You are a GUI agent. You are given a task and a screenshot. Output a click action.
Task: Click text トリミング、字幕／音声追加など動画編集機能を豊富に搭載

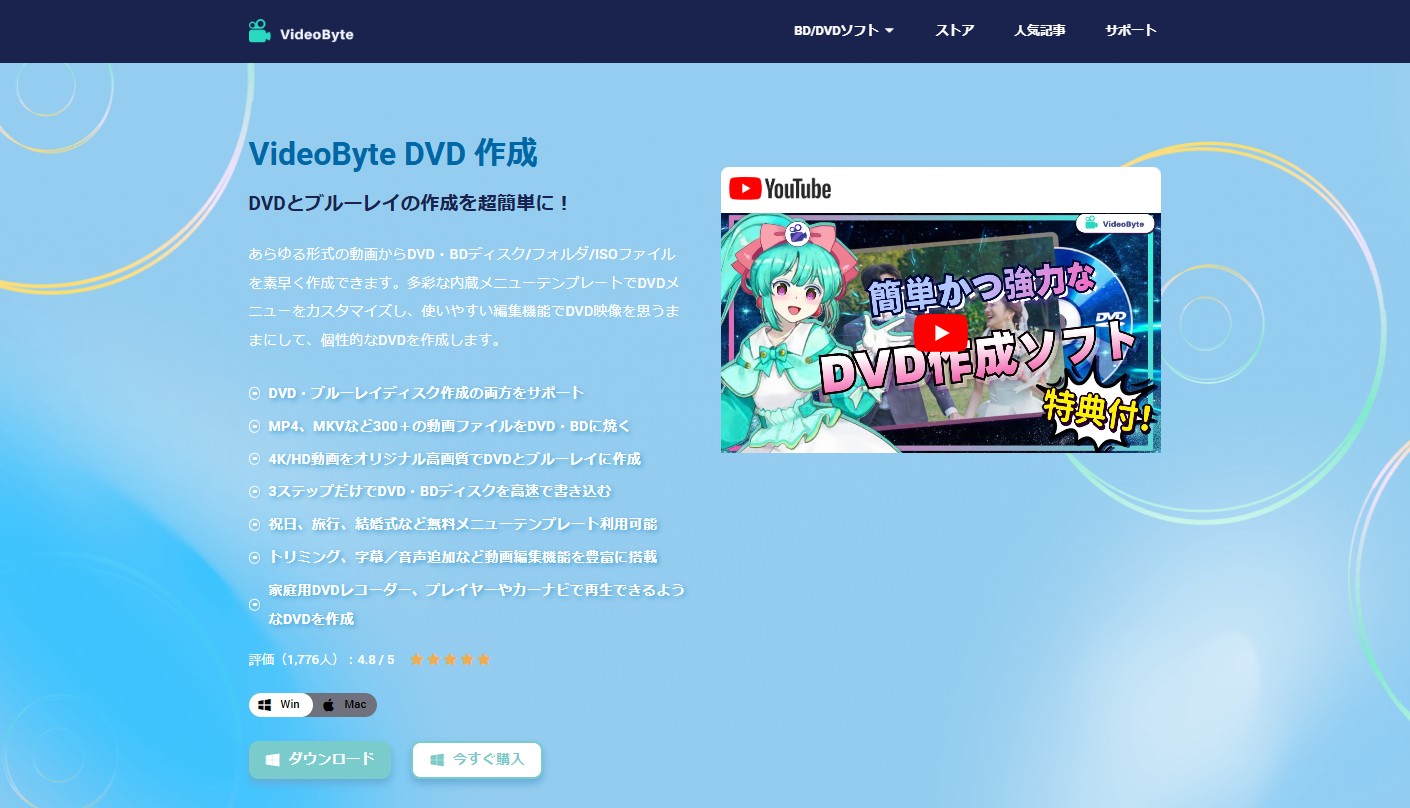tap(463, 557)
